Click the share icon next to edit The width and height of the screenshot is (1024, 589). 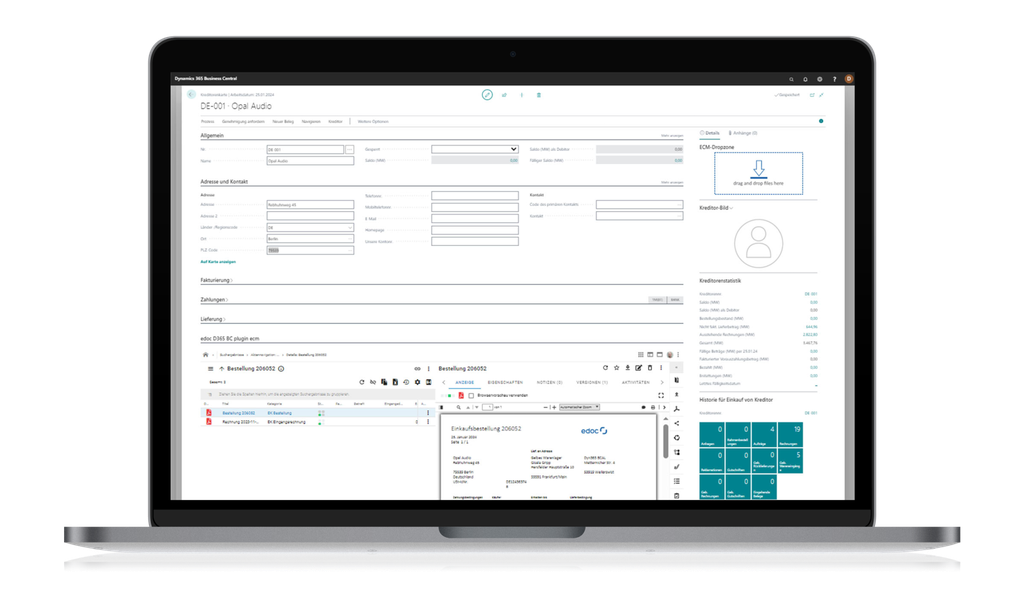[504, 95]
